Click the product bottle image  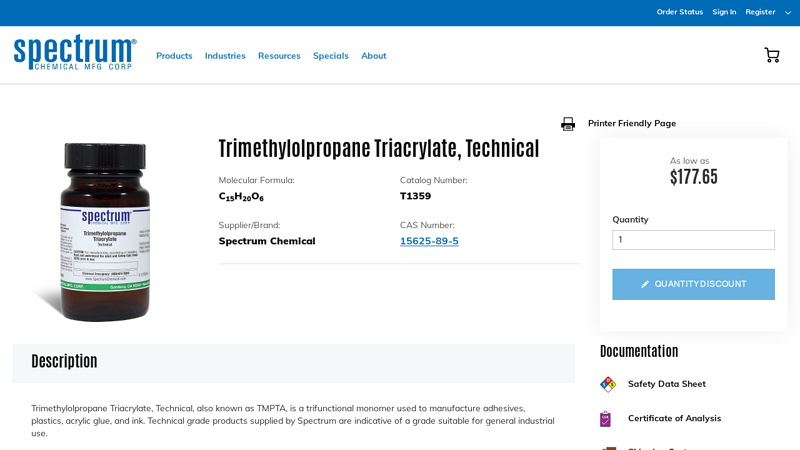(x=105, y=232)
